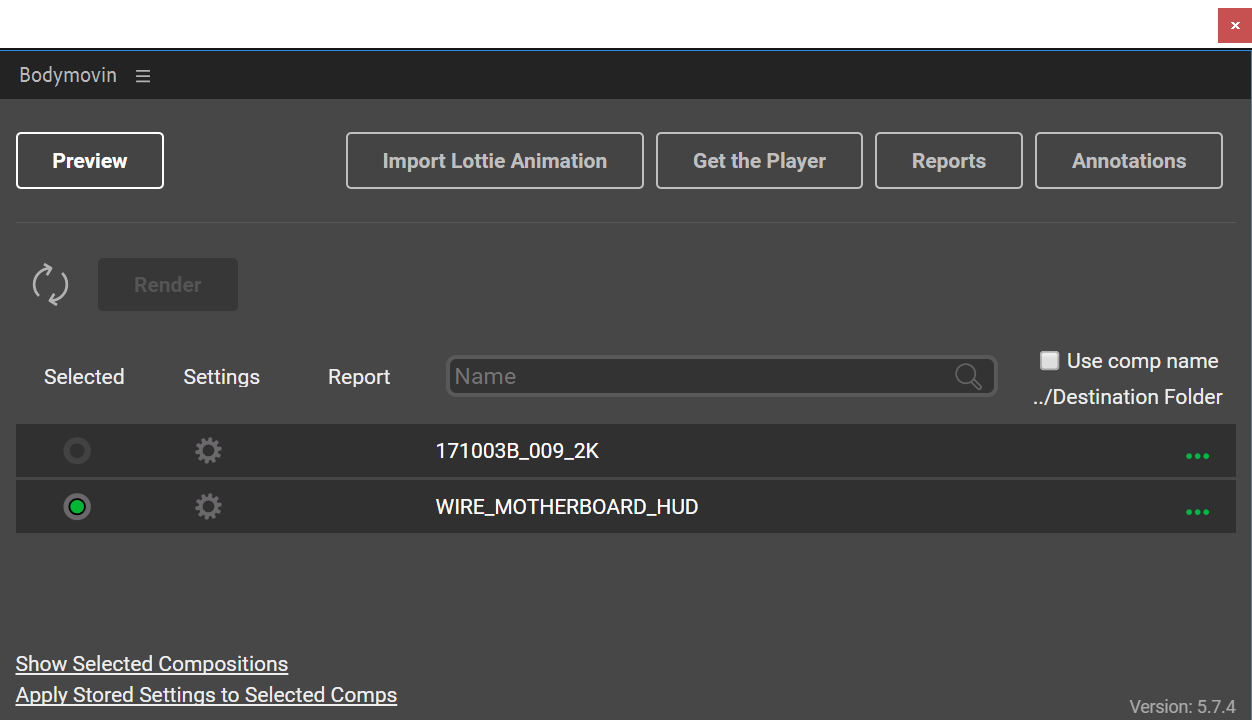Focus the Name search field
The image size is (1252, 720).
click(721, 376)
